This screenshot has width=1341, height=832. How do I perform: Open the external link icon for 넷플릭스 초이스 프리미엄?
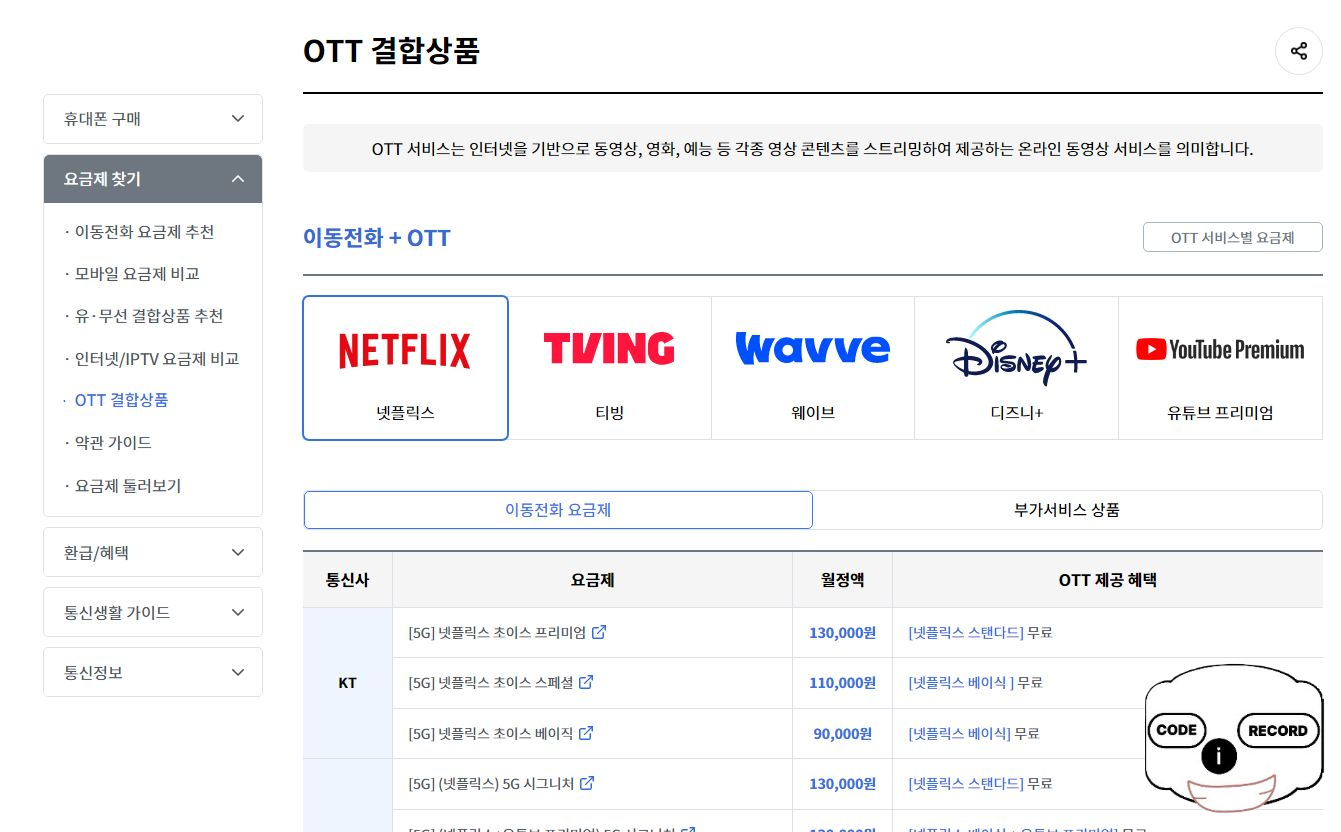point(599,632)
